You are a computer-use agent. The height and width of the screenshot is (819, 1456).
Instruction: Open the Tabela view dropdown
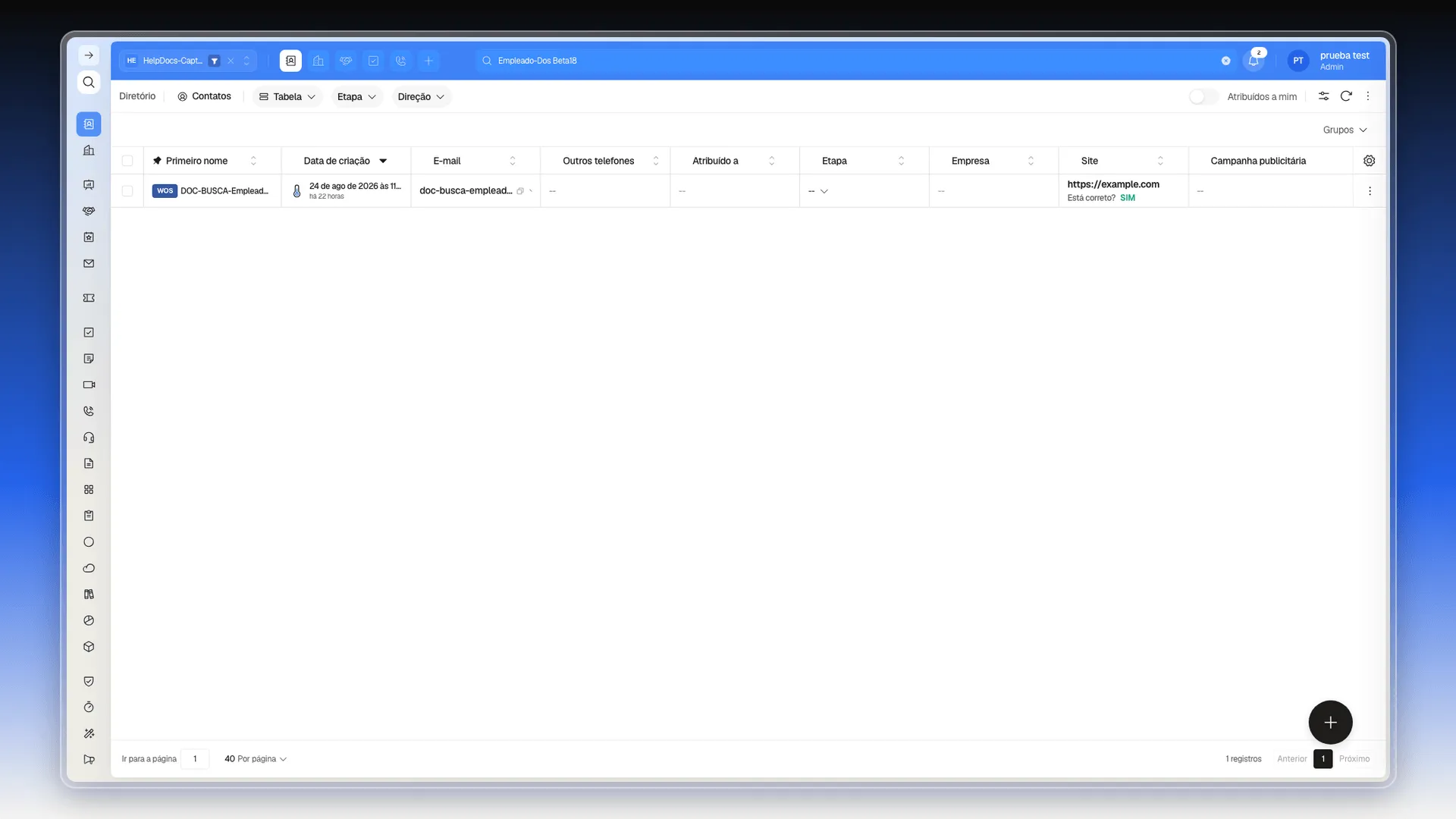click(x=287, y=96)
